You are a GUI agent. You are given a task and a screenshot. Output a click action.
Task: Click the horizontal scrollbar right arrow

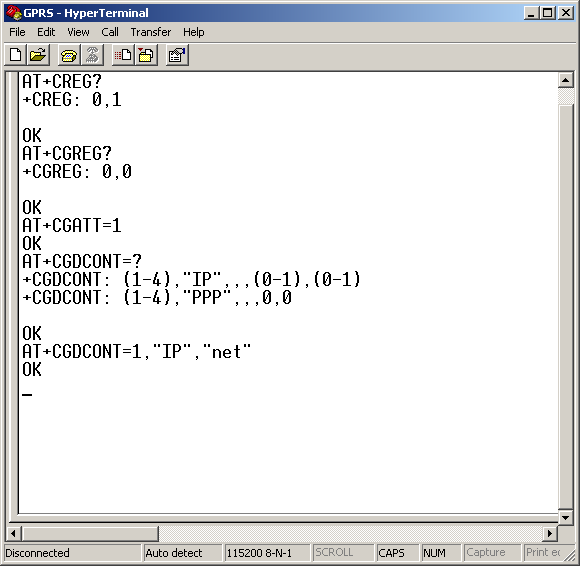[x=550, y=533]
